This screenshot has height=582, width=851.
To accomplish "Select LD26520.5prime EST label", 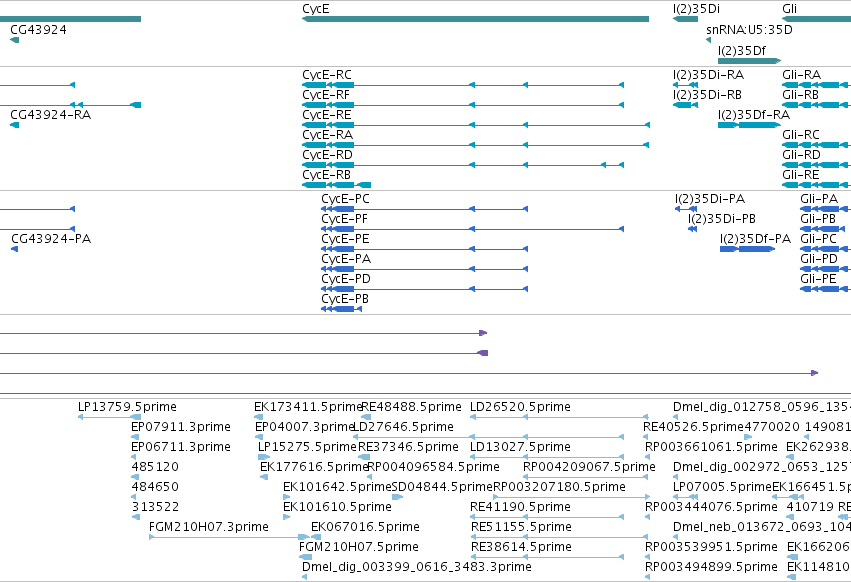I will point(520,407).
